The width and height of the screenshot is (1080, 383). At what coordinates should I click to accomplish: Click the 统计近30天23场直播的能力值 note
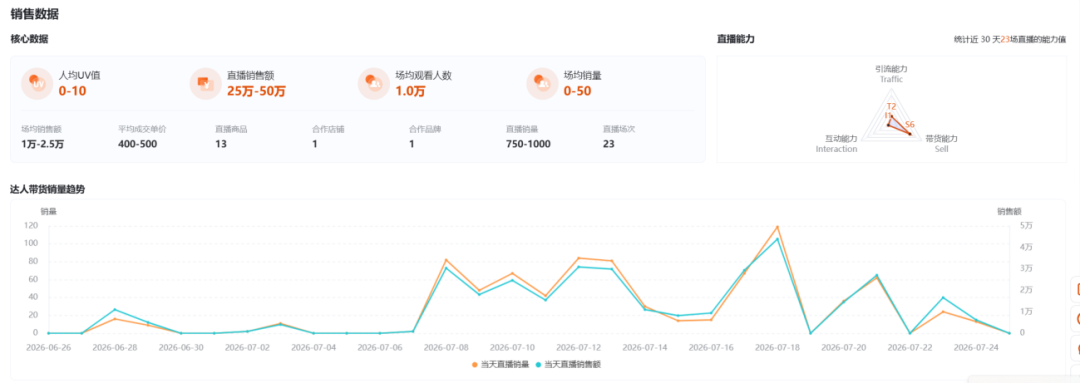point(1010,40)
